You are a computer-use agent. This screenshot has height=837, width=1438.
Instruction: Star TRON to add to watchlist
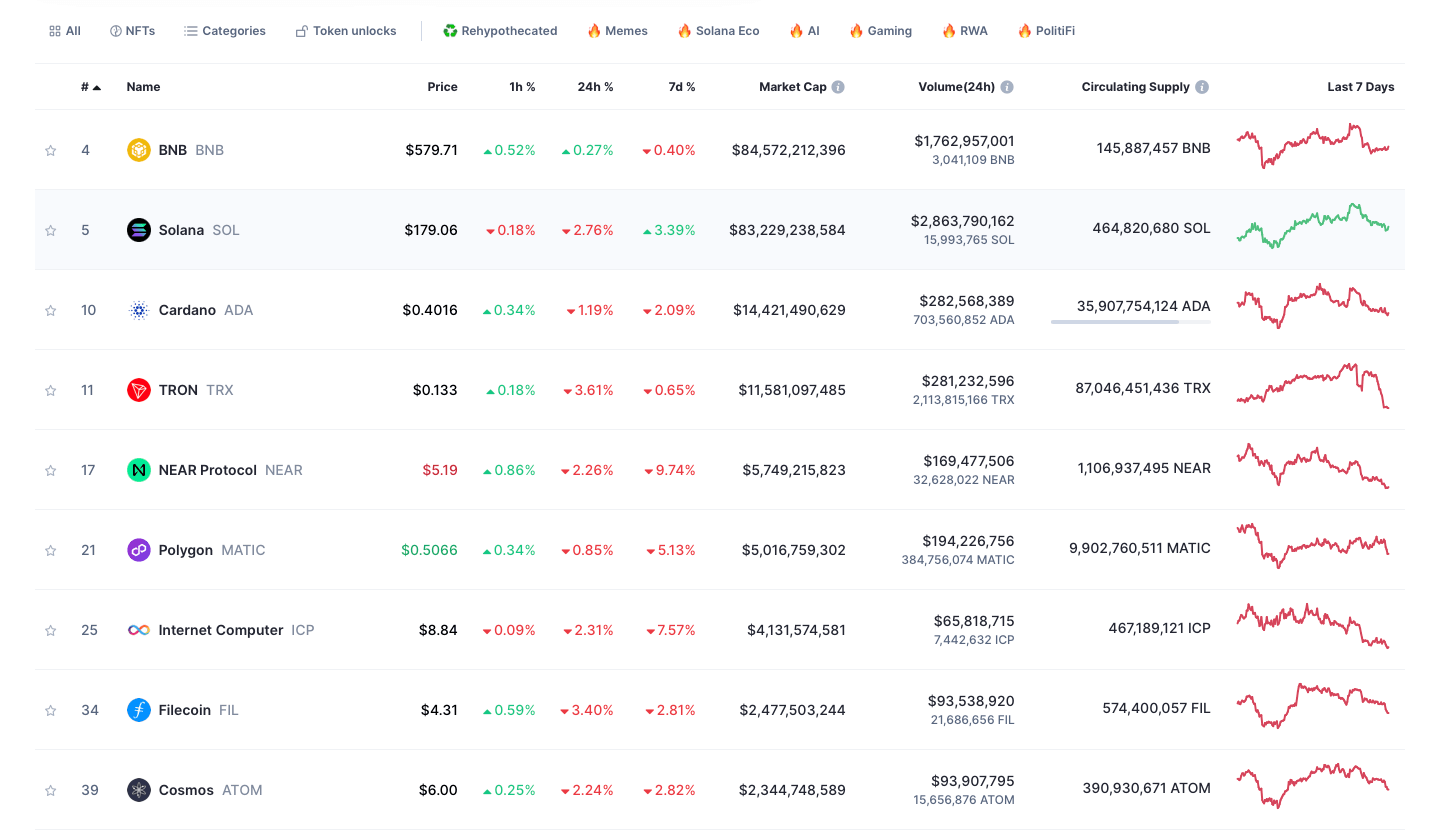click(x=50, y=390)
